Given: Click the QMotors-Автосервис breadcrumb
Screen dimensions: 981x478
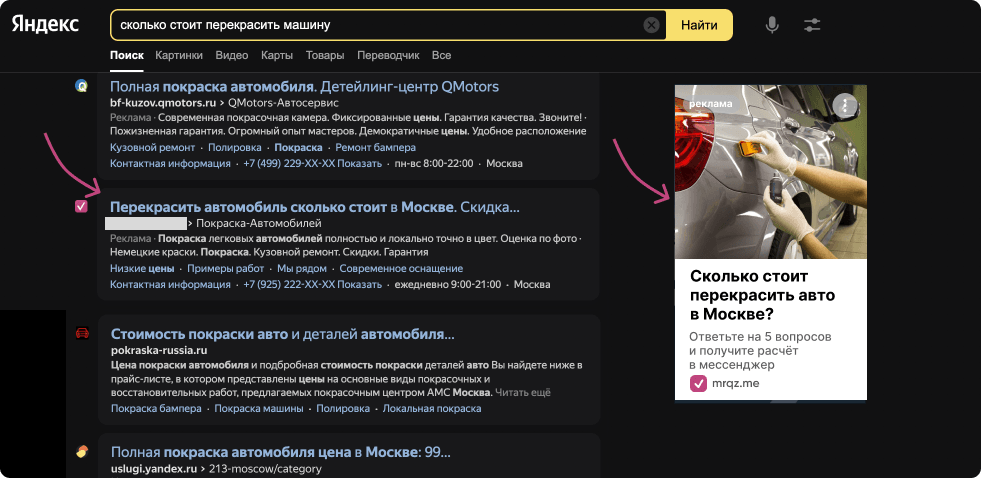Looking at the screenshot, I should [283, 102].
